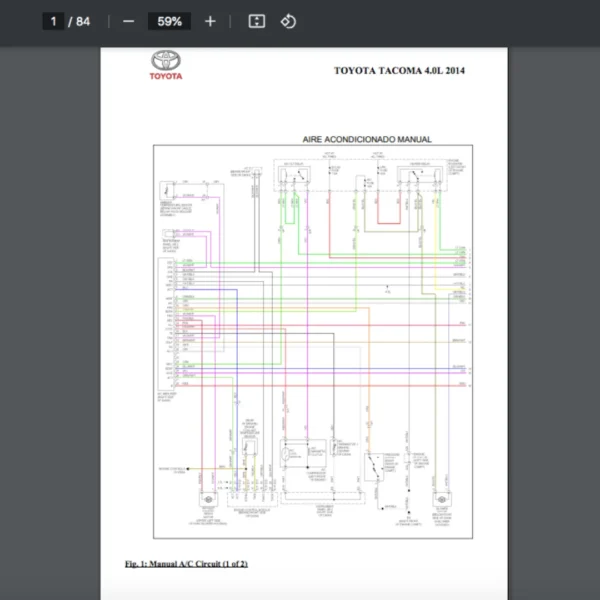
Task: Click the 59% zoom level box
Action: 169,21
